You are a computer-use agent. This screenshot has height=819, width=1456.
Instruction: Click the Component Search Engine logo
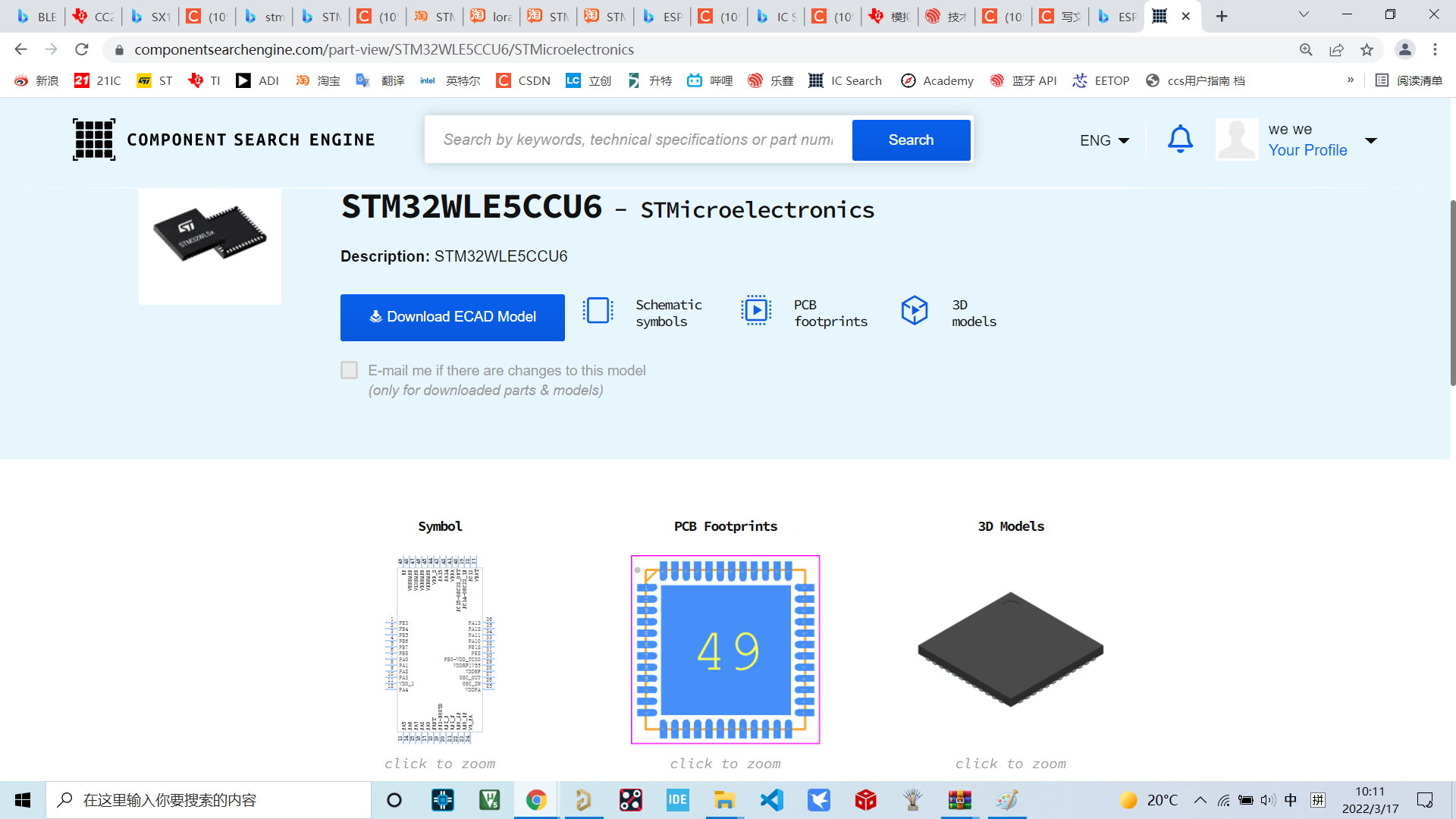[94, 140]
